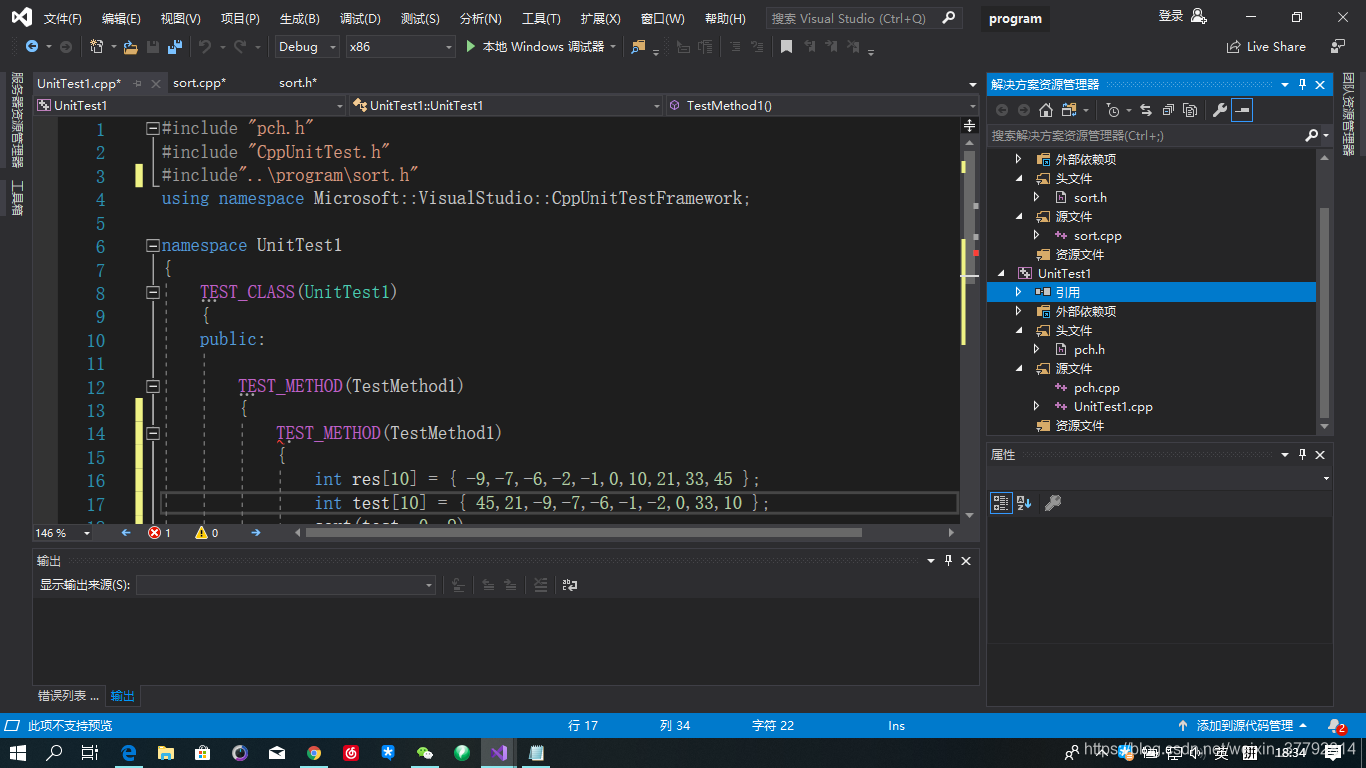Open the Windows Start menu
The width and height of the screenshot is (1366, 768).
(x=18, y=753)
